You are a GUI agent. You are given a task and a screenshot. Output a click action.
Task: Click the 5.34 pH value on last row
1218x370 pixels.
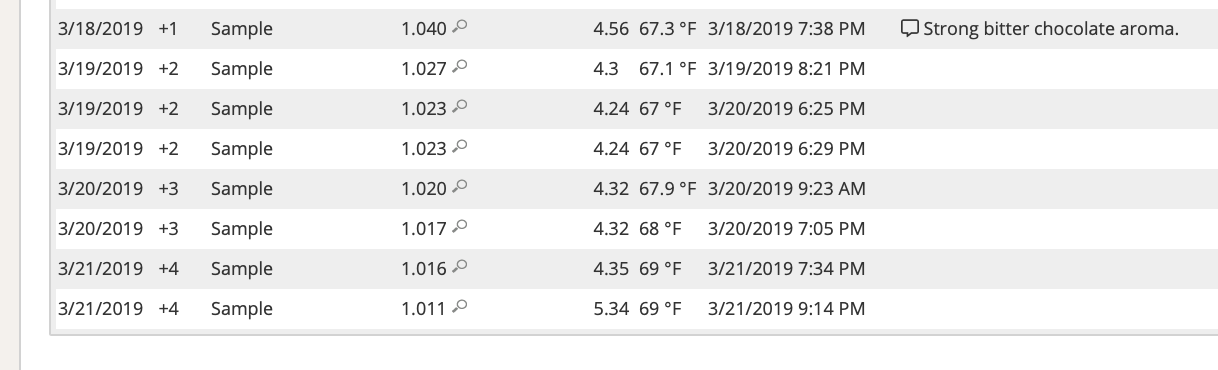click(x=610, y=309)
